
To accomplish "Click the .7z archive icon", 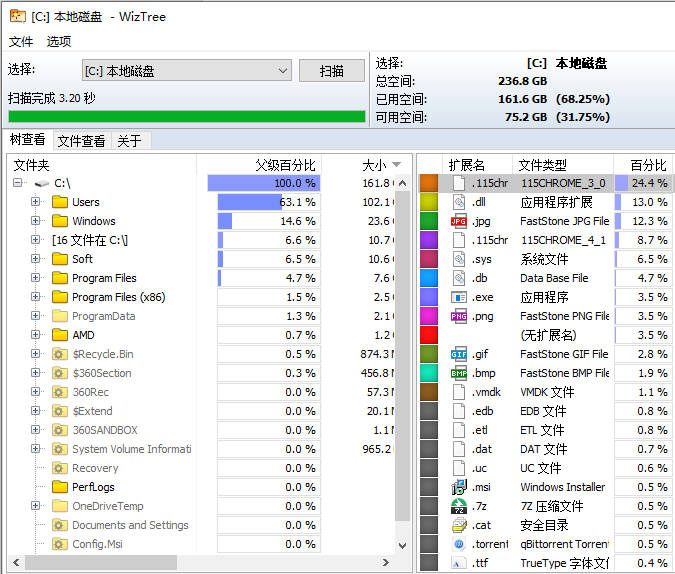I will [x=459, y=506].
